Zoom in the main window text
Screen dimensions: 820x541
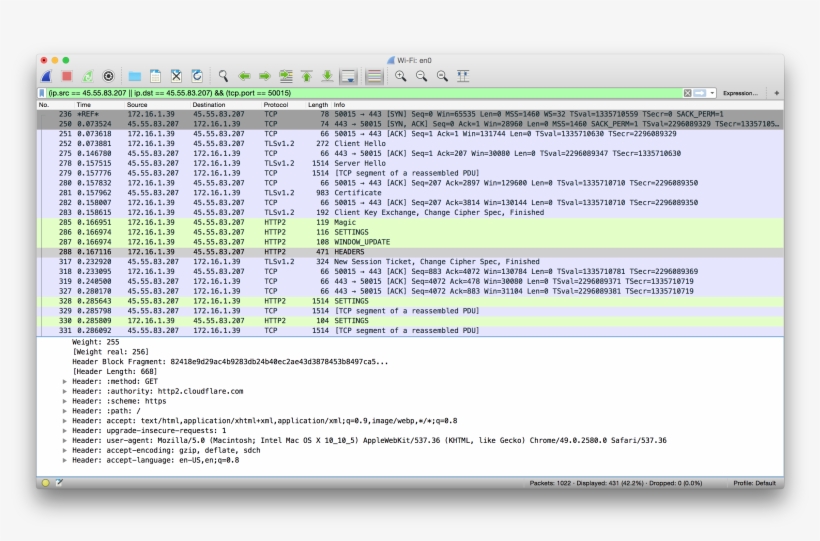coord(401,76)
